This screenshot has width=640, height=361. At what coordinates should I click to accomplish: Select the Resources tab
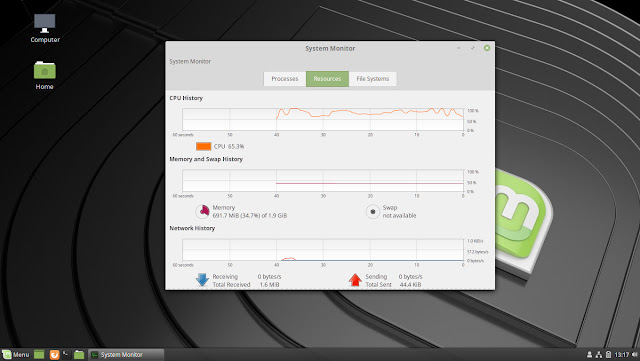[327, 79]
